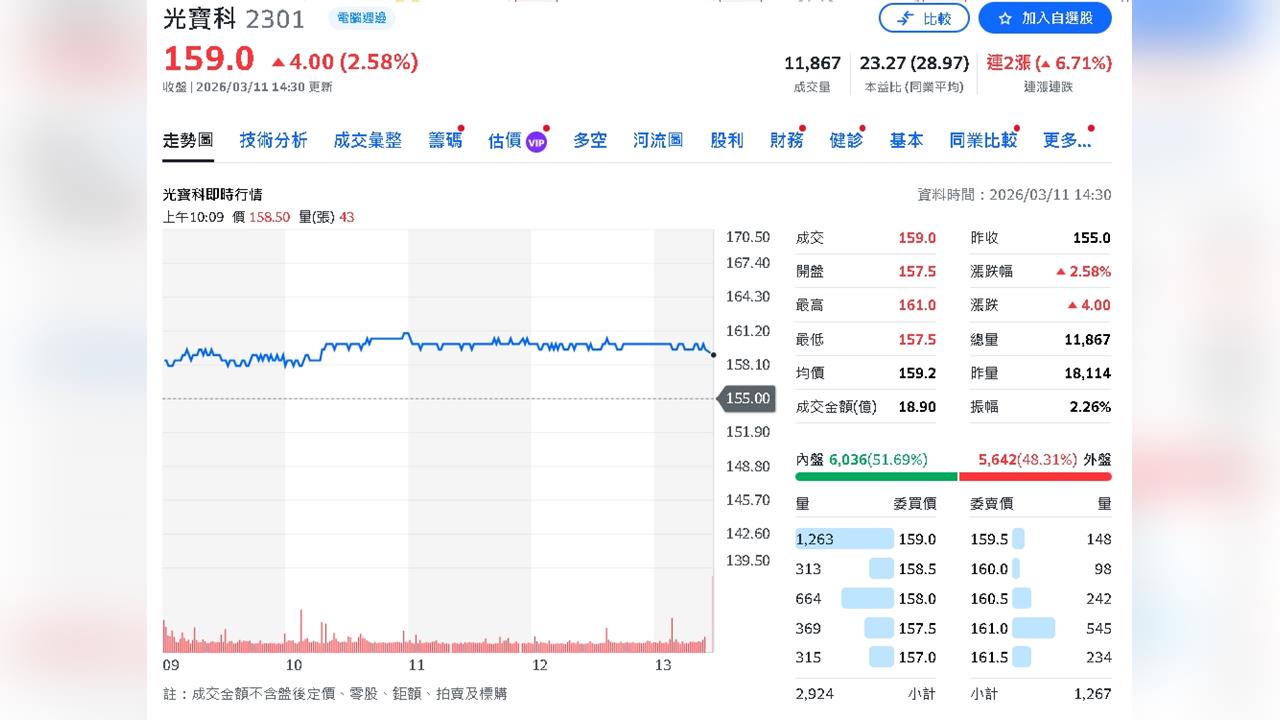Switch to the 技術分析 tab

pos(273,140)
